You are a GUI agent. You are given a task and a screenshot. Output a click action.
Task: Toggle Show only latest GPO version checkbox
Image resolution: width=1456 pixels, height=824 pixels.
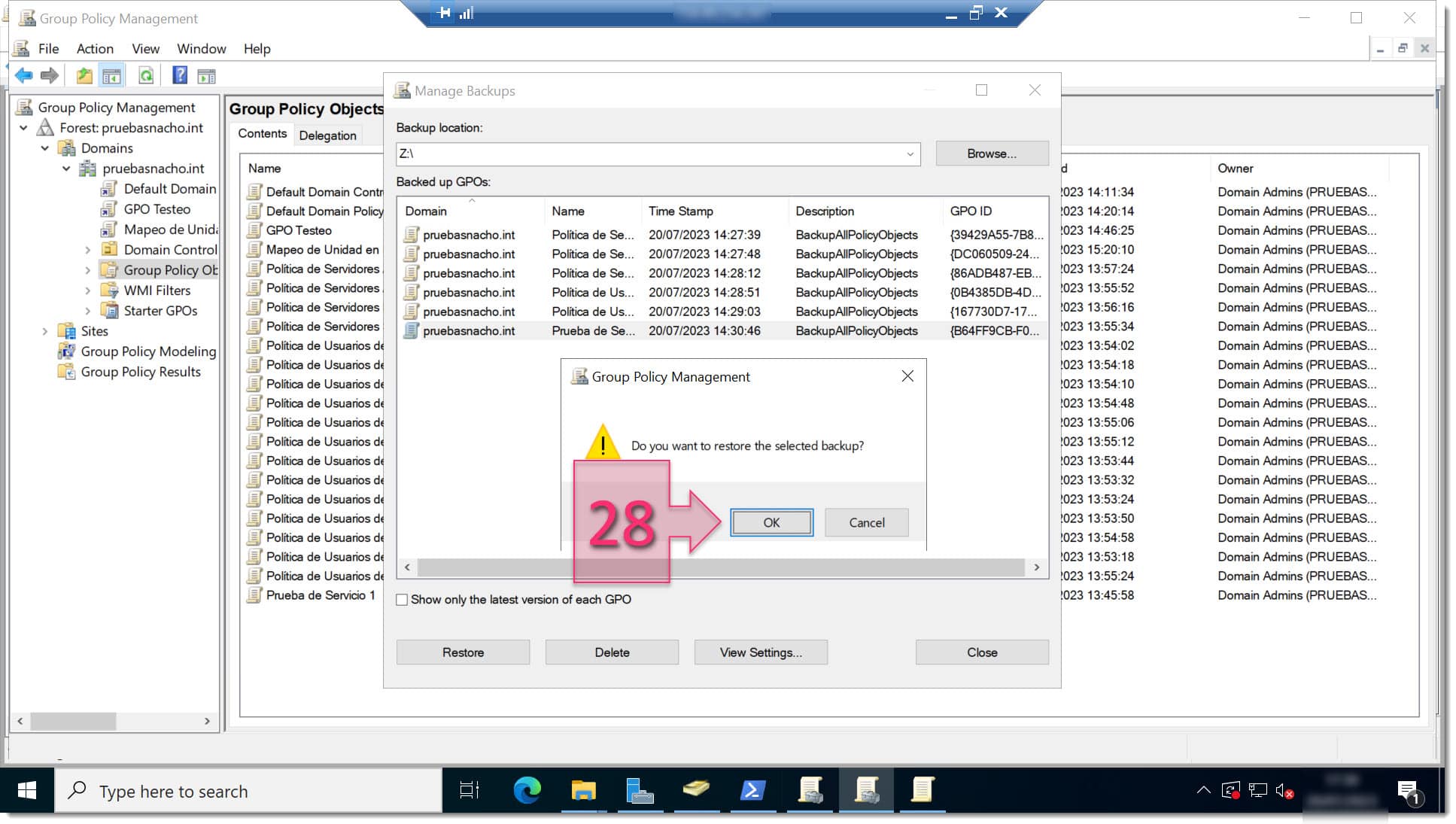coord(402,599)
